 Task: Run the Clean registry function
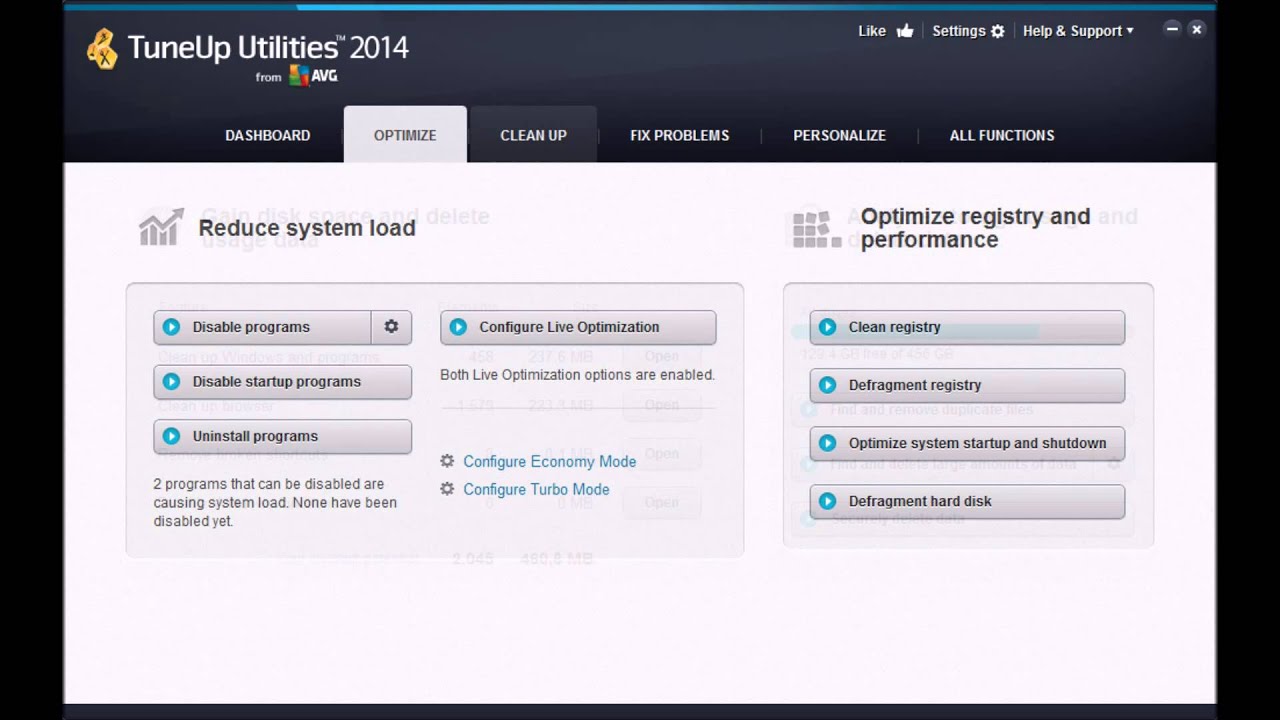click(x=967, y=327)
